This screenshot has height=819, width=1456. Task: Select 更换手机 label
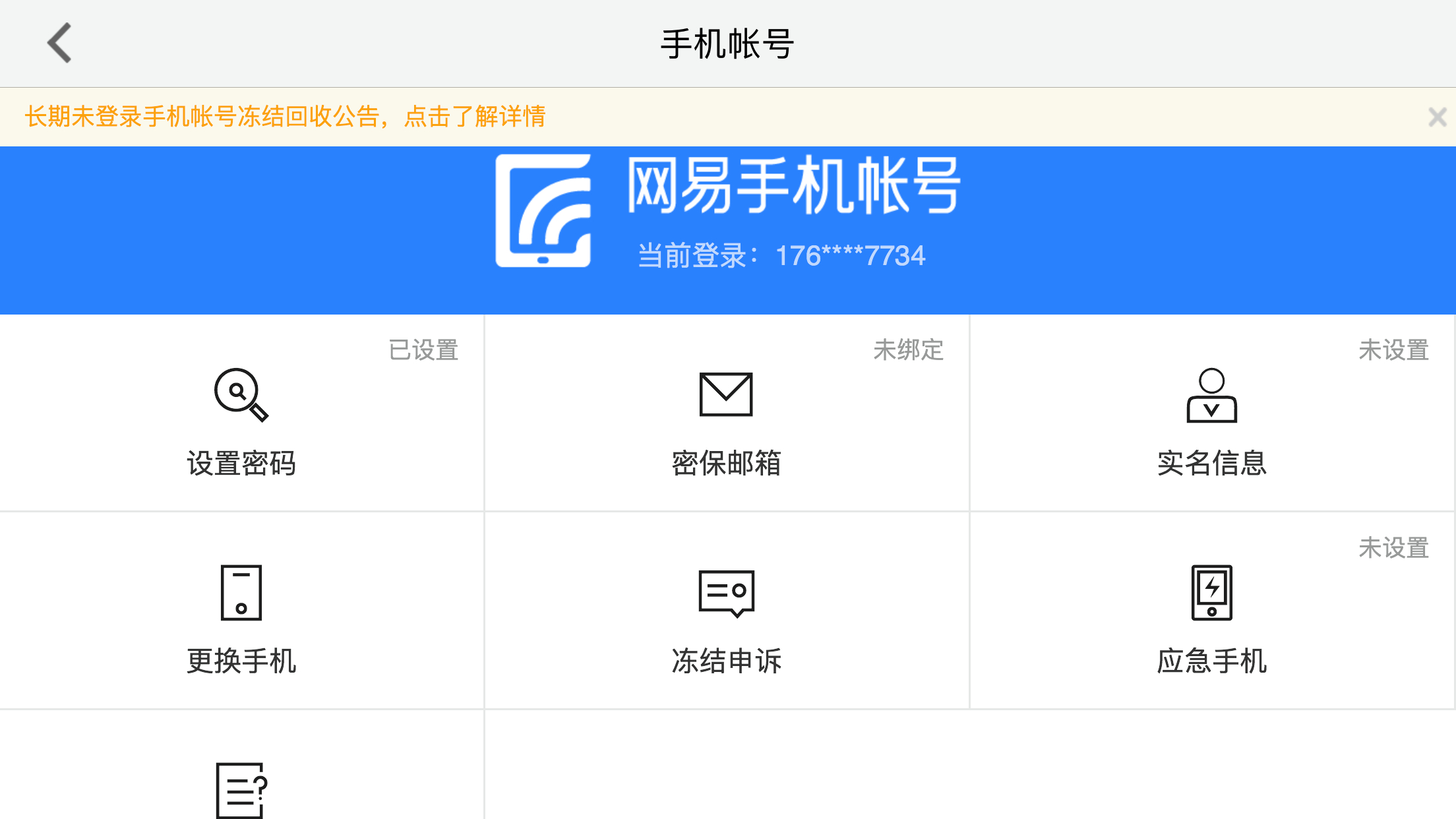click(241, 661)
